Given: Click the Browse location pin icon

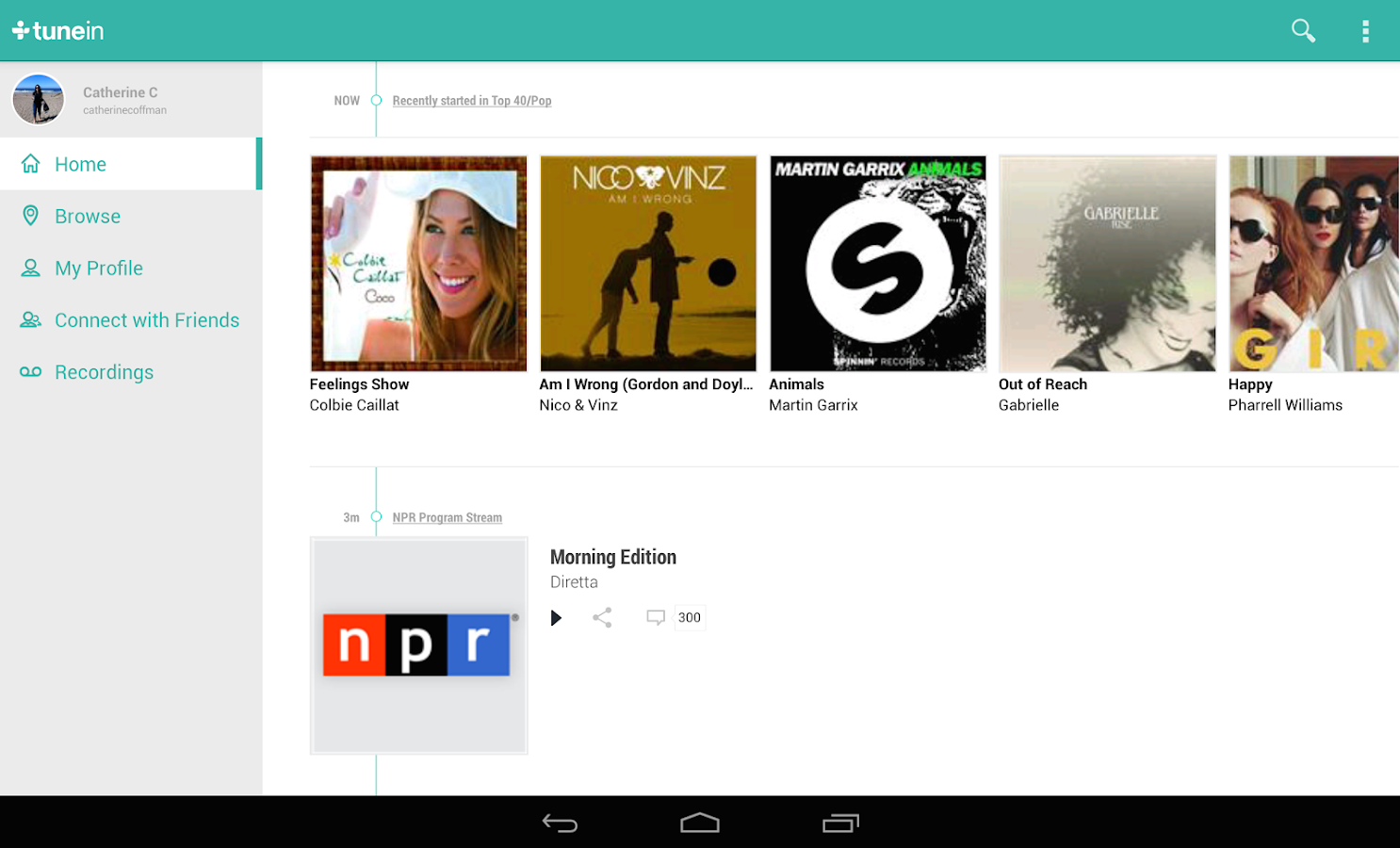Looking at the screenshot, I should click(x=31, y=216).
